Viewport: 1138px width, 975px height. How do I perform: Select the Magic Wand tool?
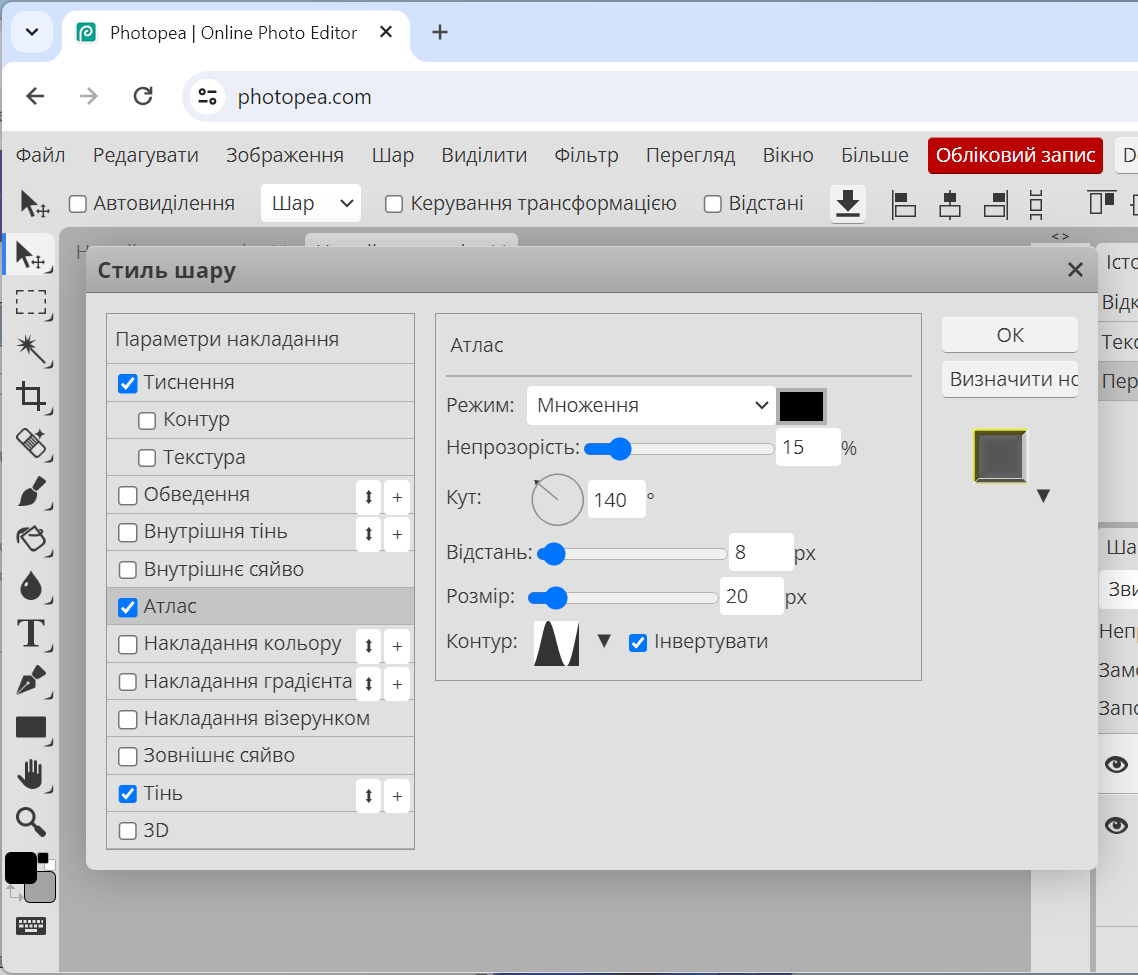pos(31,349)
